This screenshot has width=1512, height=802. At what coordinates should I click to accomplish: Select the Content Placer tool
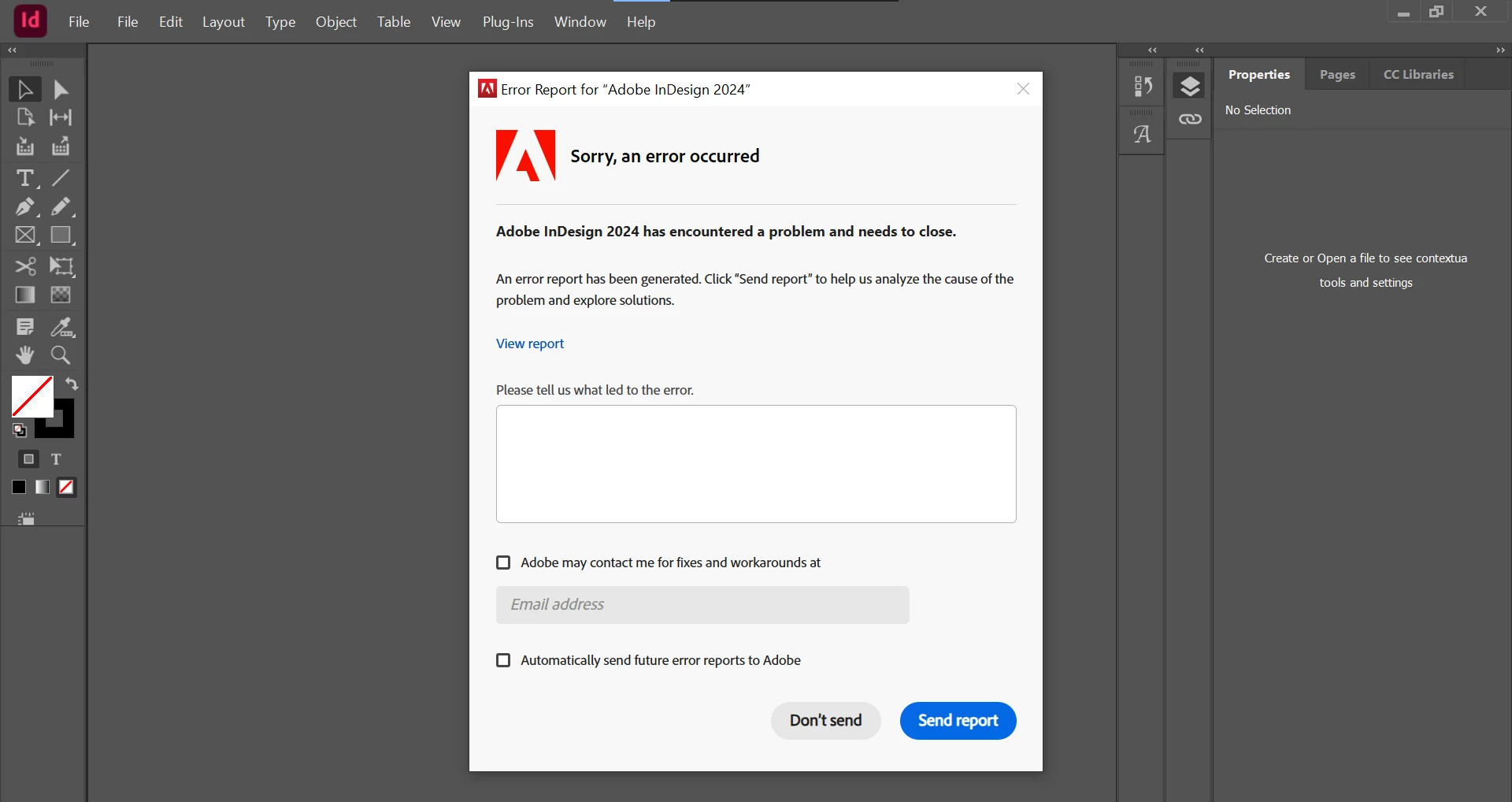tap(61, 147)
